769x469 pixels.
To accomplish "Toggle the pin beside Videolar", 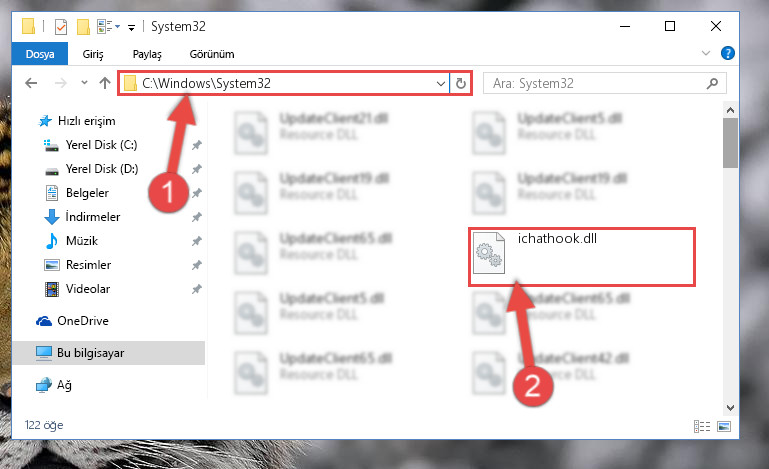I will pyautogui.click(x=197, y=289).
